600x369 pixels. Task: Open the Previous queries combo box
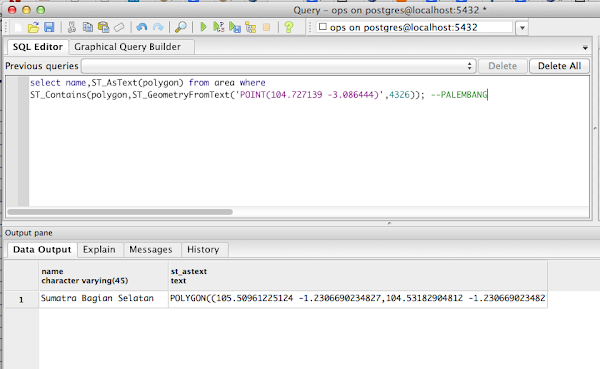point(279,66)
